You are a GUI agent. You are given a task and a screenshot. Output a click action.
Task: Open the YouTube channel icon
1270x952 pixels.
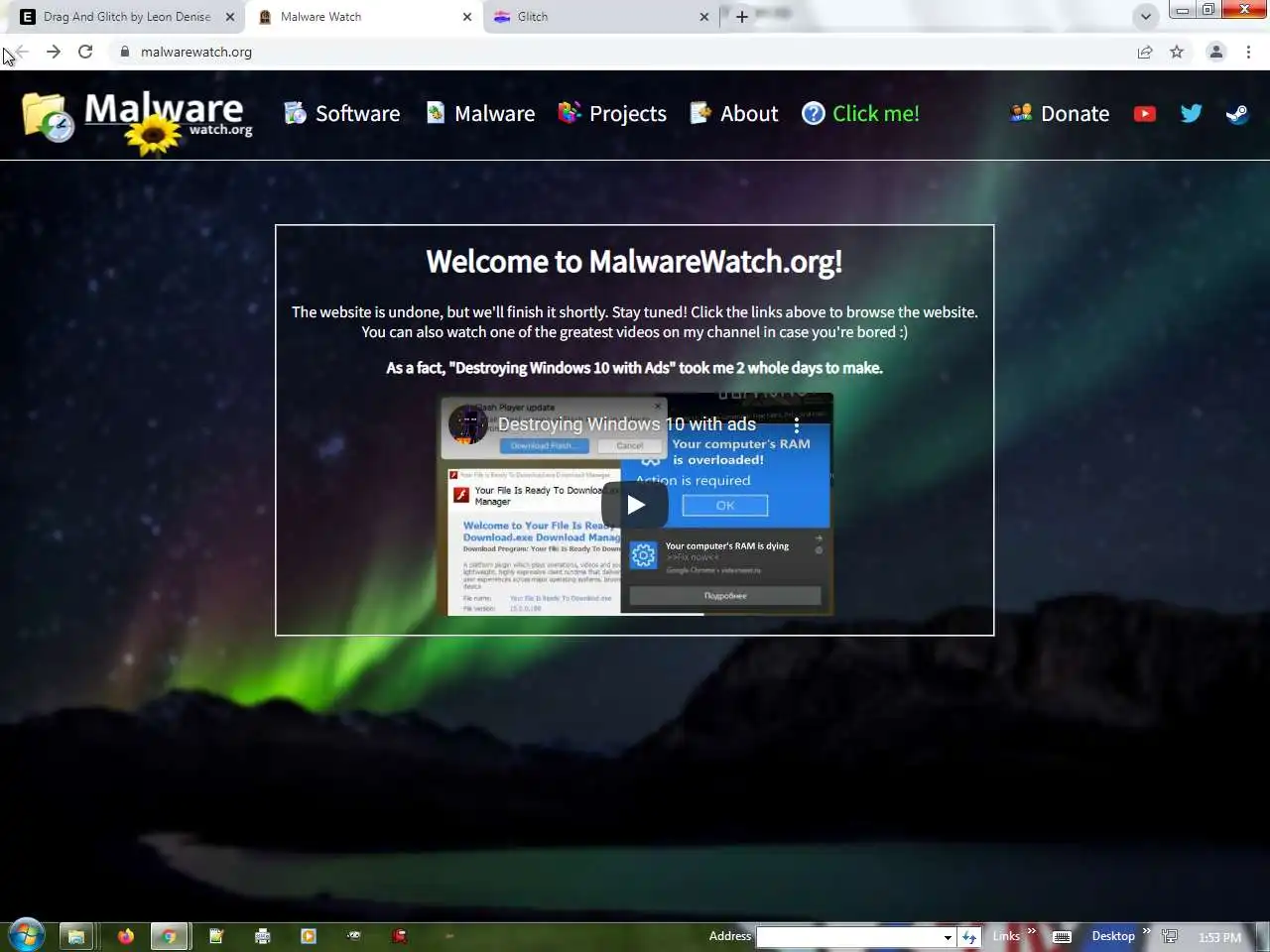coord(1145,113)
